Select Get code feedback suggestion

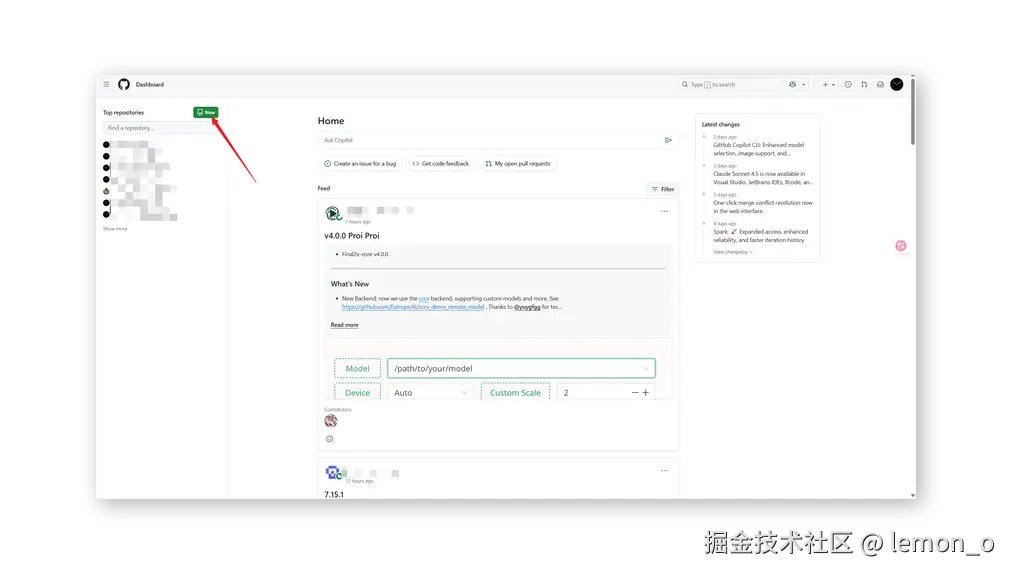click(441, 164)
